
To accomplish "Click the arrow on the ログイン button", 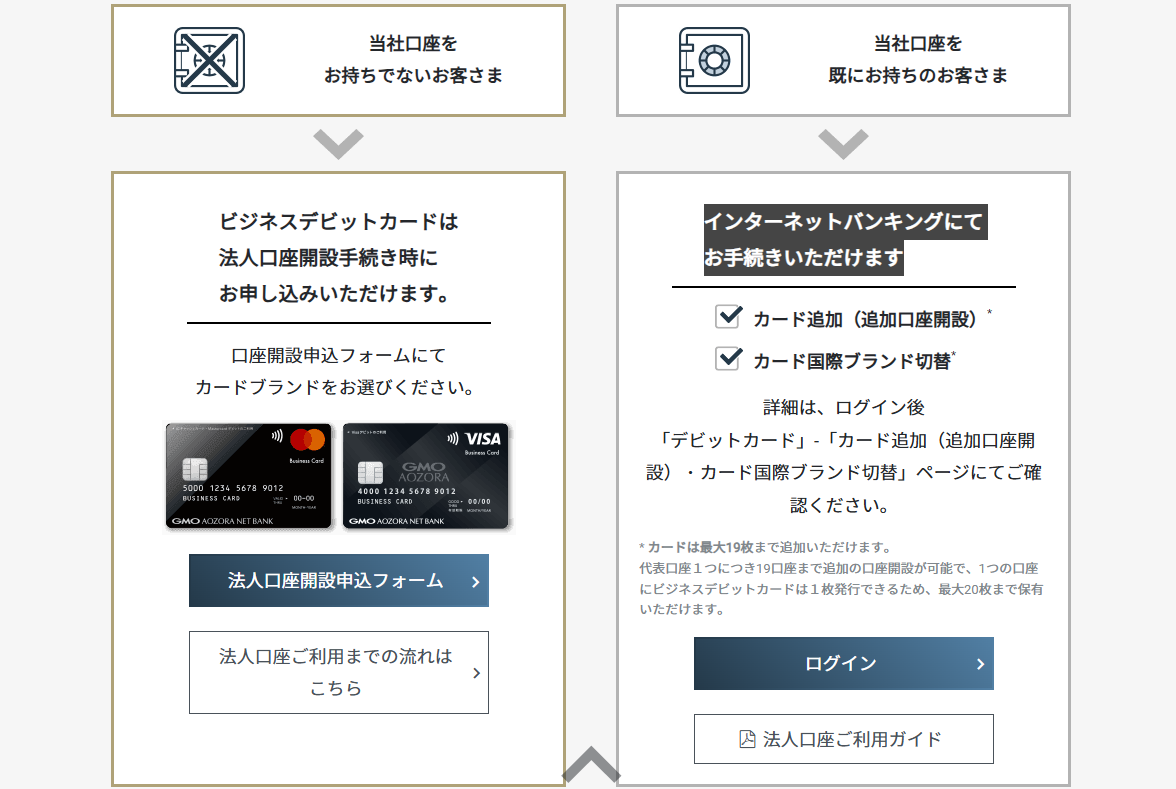I will (980, 664).
